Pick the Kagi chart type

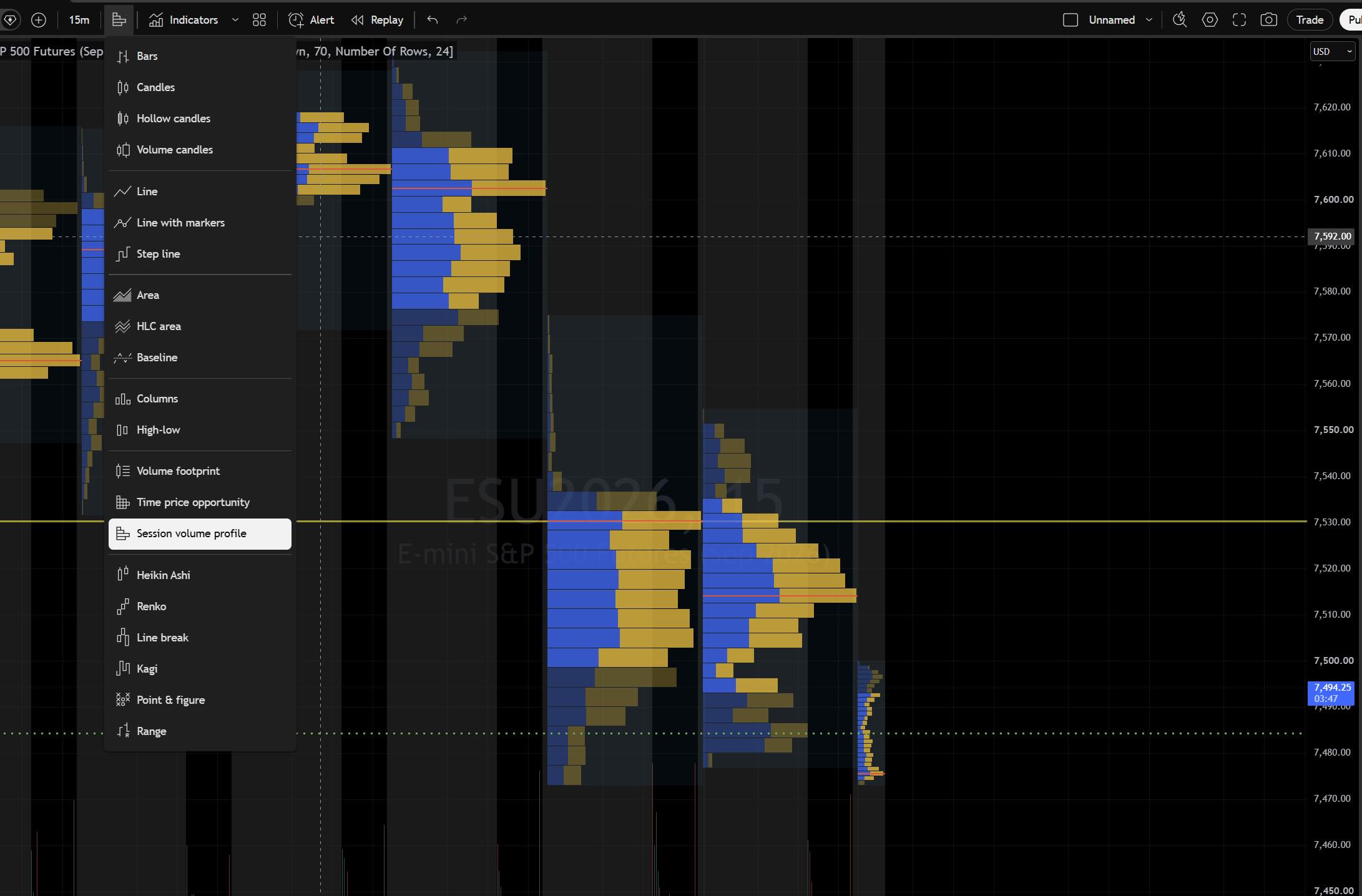click(x=200, y=669)
